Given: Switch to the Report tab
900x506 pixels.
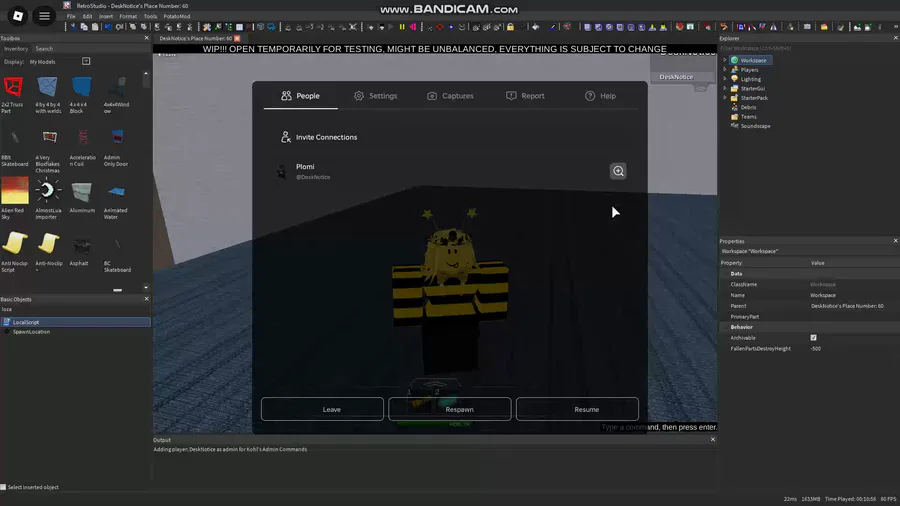Looking at the screenshot, I should click(525, 96).
